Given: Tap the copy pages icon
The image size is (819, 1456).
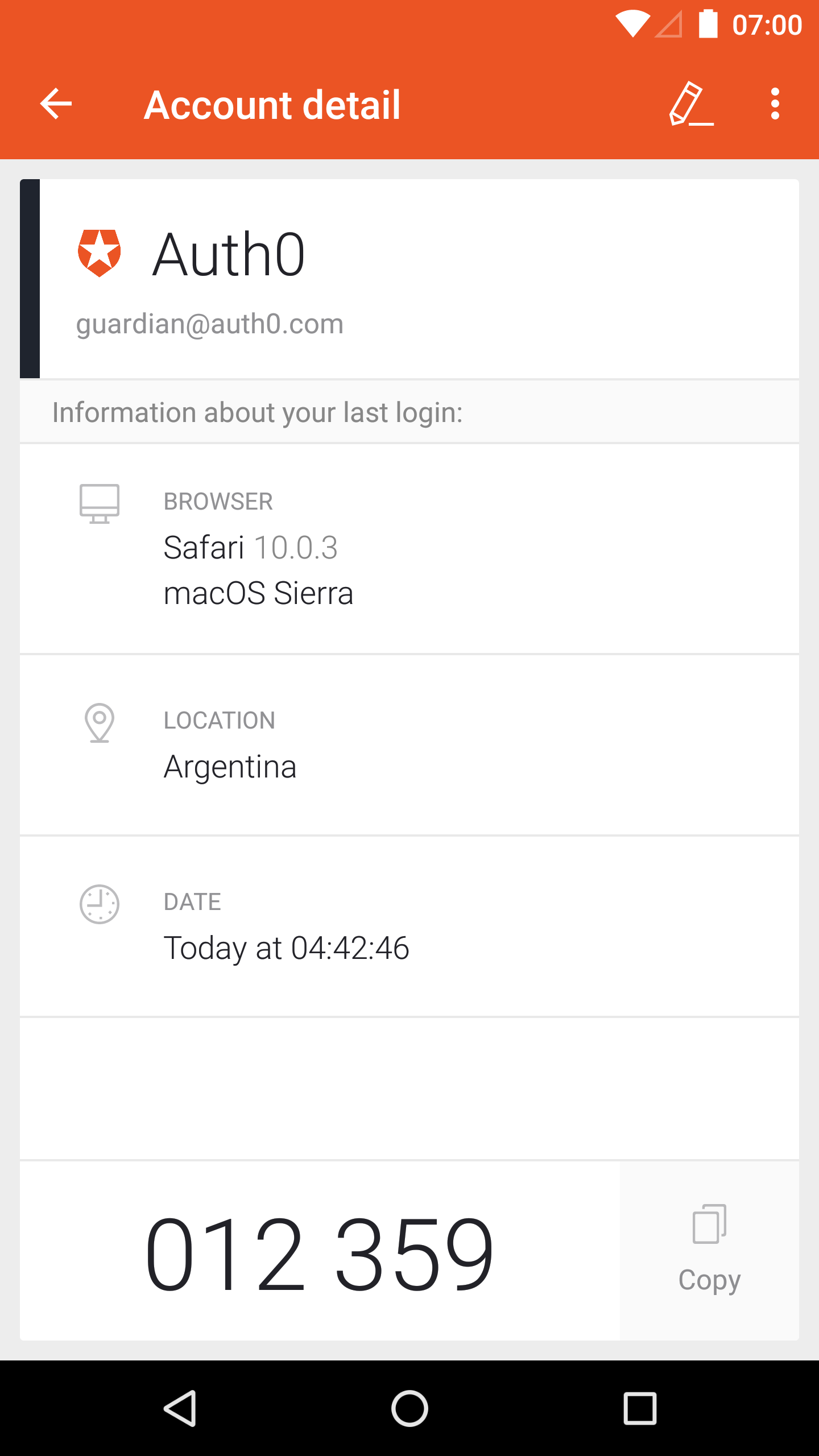Looking at the screenshot, I should click(709, 1224).
